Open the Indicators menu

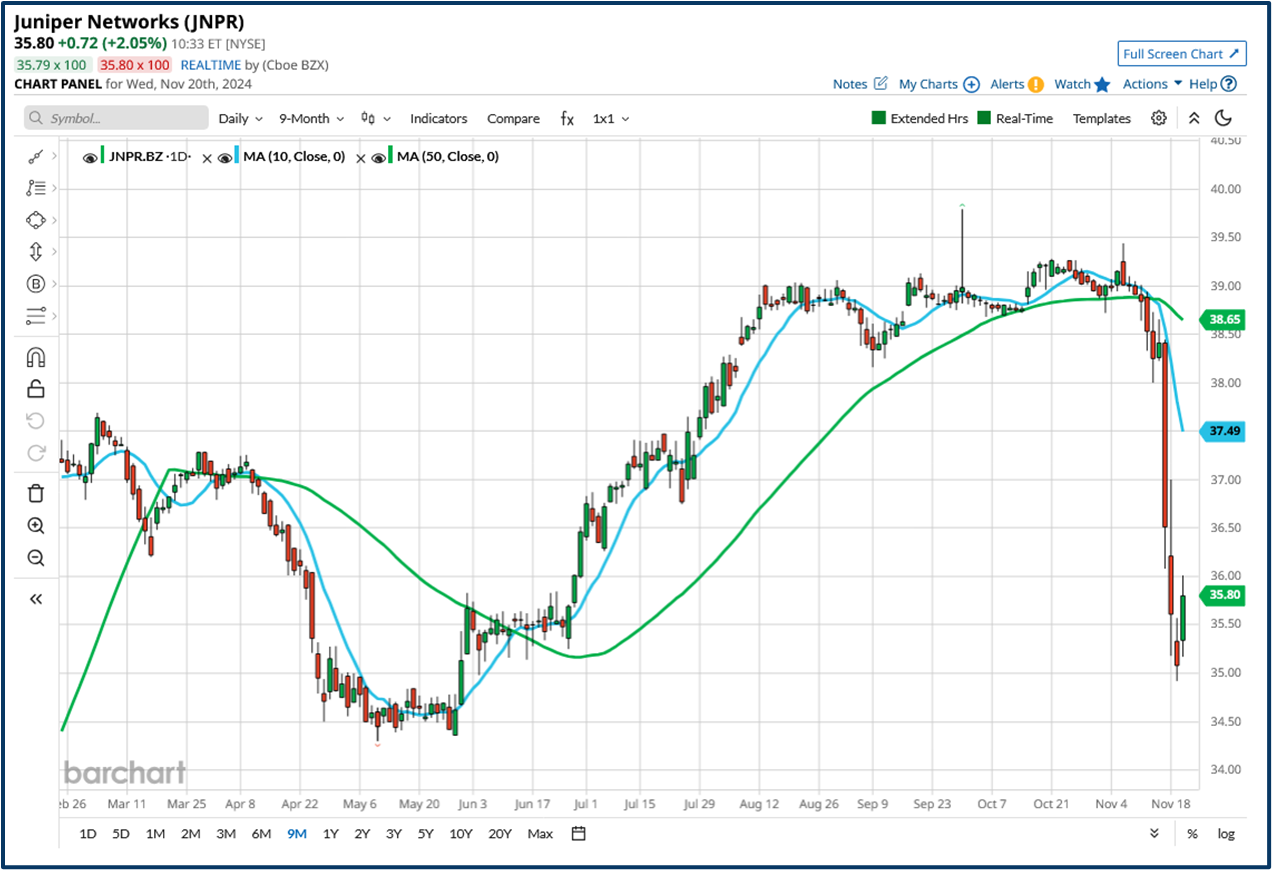439,118
